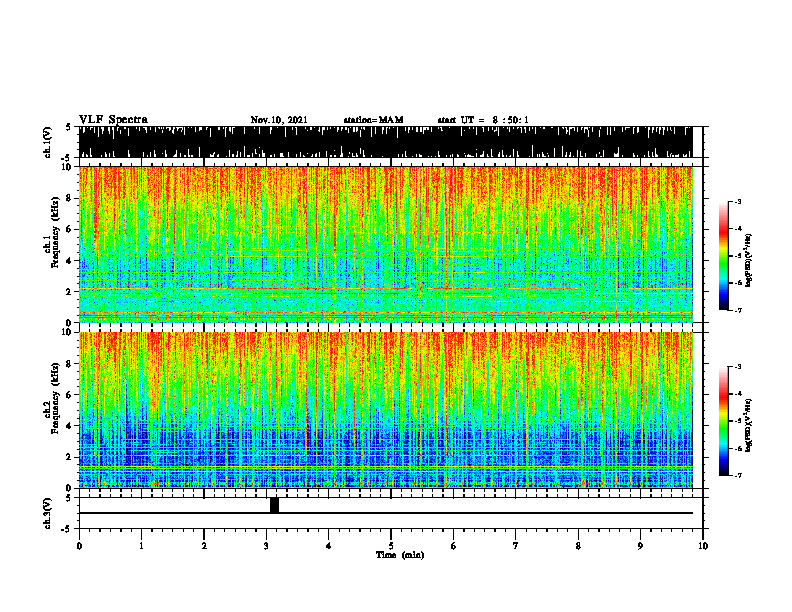Click time axis tick label '3'
Screen dimensions: 792x612
point(266,546)
